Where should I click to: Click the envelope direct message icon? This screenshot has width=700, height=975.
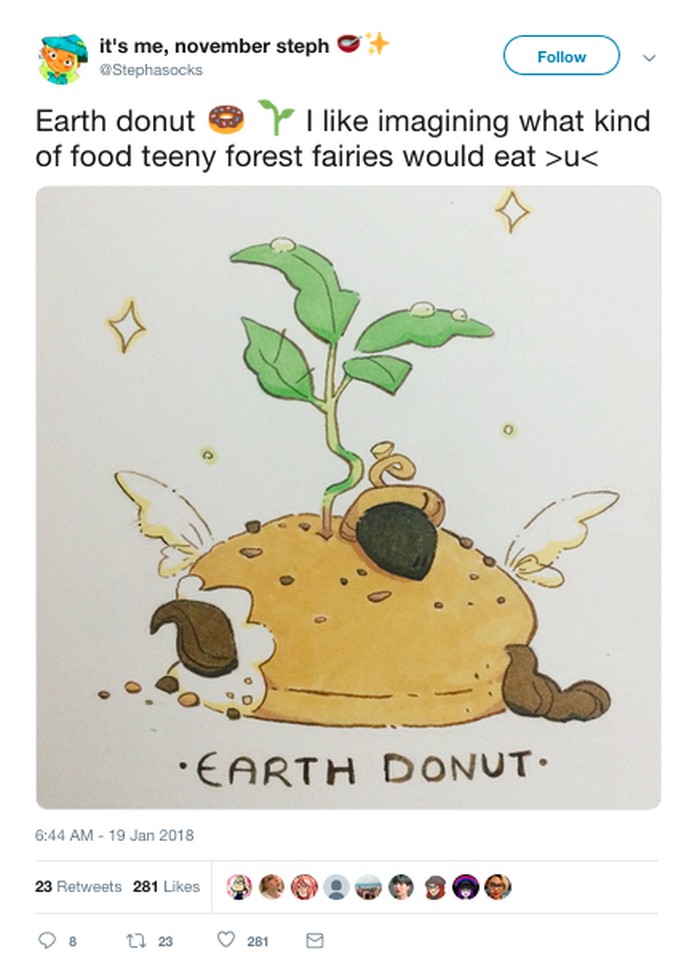tap(315, 941)
